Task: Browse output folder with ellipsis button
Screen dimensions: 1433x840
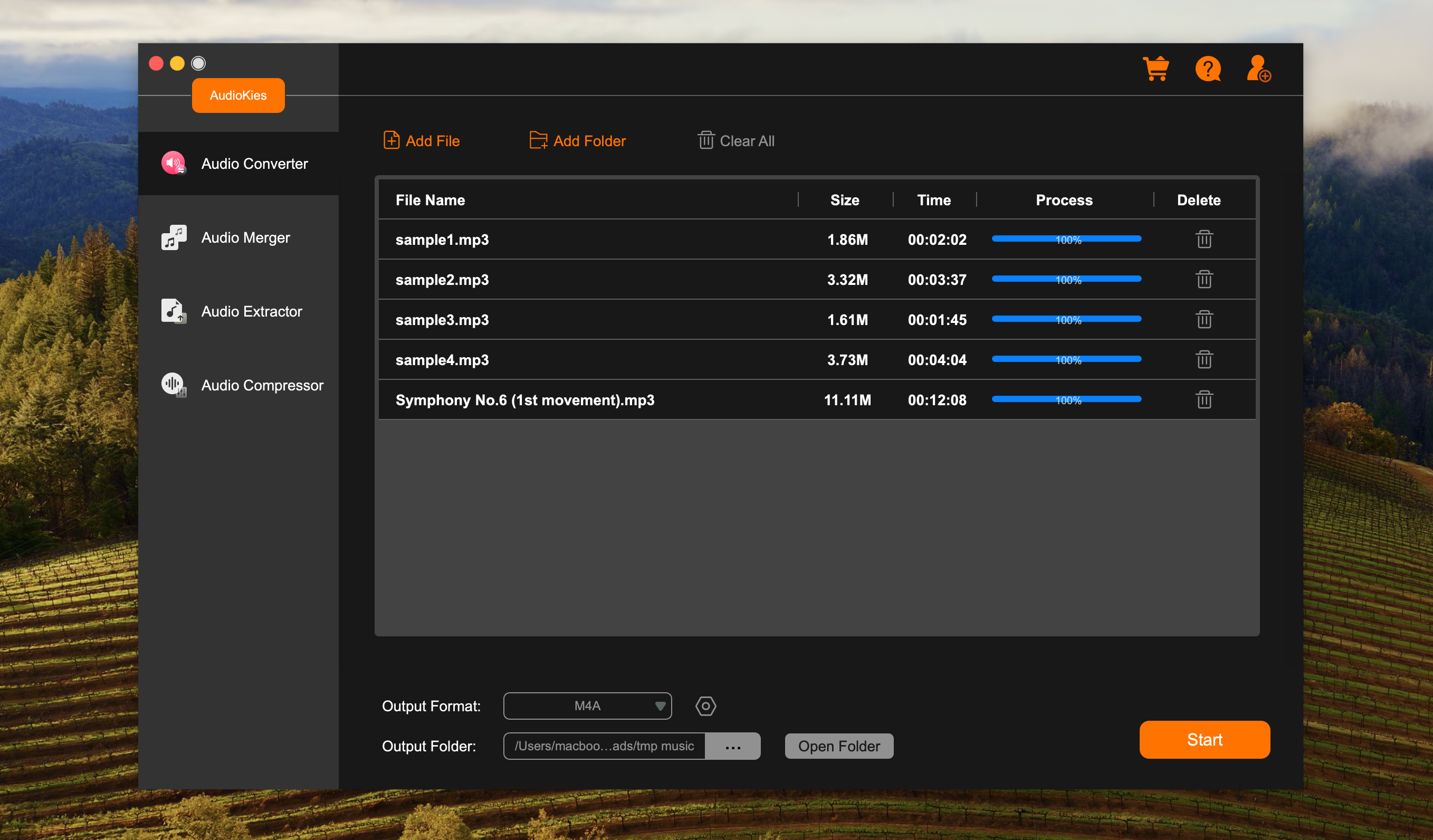Action: point(732,746)
